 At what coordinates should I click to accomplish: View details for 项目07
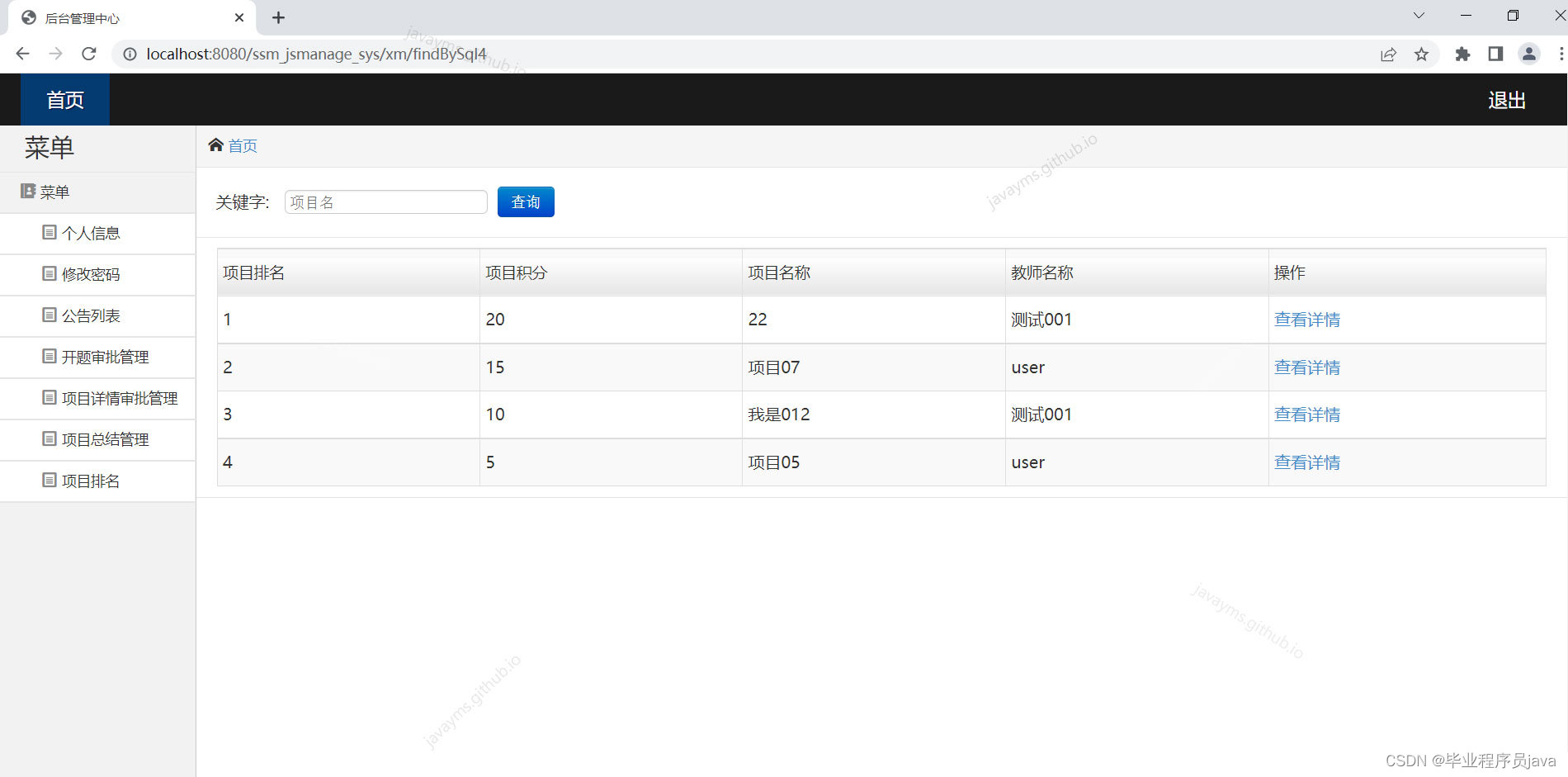click(x=1307, y=367)
